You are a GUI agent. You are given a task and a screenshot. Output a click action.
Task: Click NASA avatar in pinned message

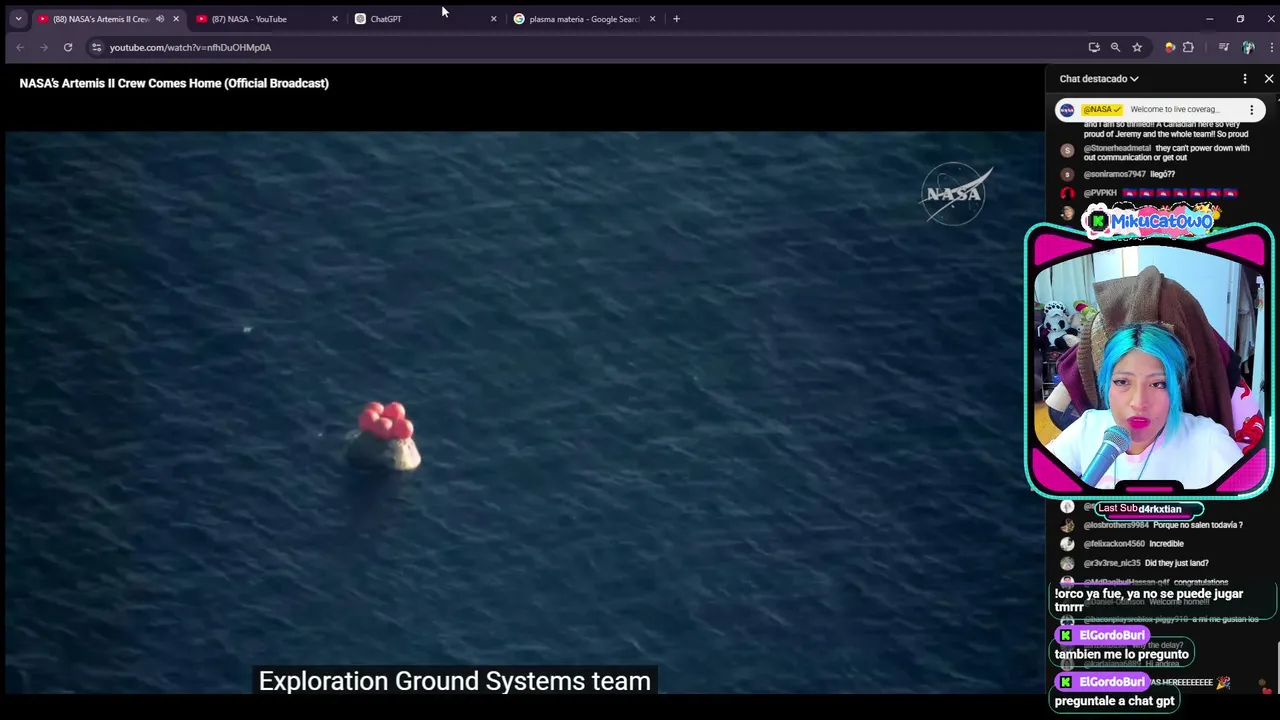coord(1067,110)
